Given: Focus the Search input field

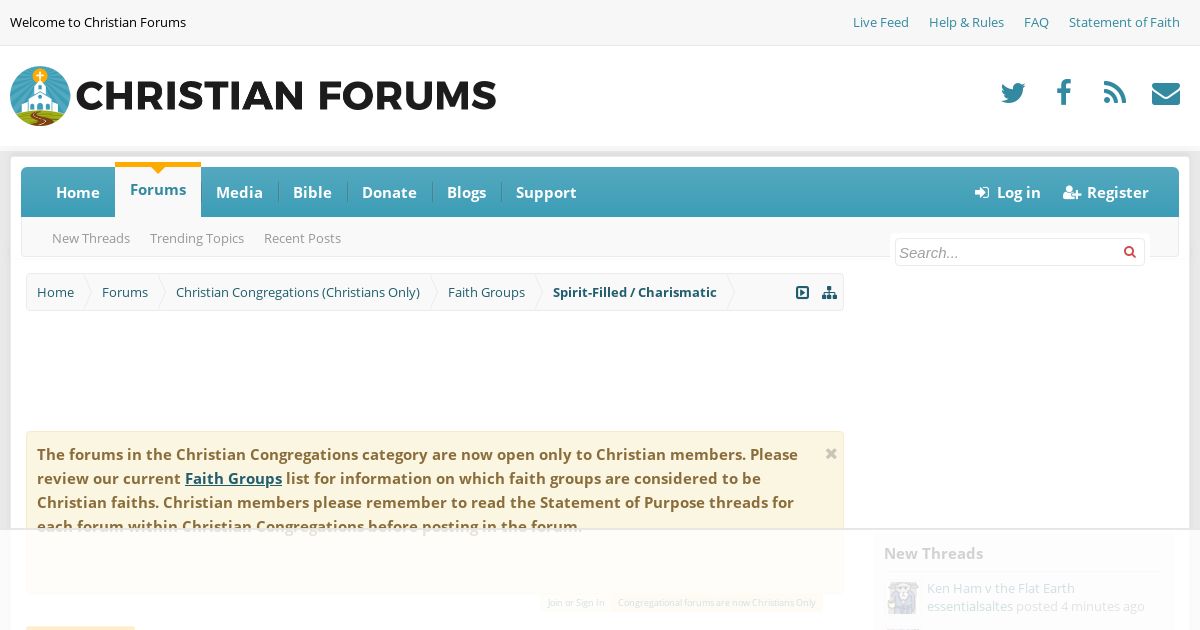Looking at the screenshot, I should coord(1008,252).
